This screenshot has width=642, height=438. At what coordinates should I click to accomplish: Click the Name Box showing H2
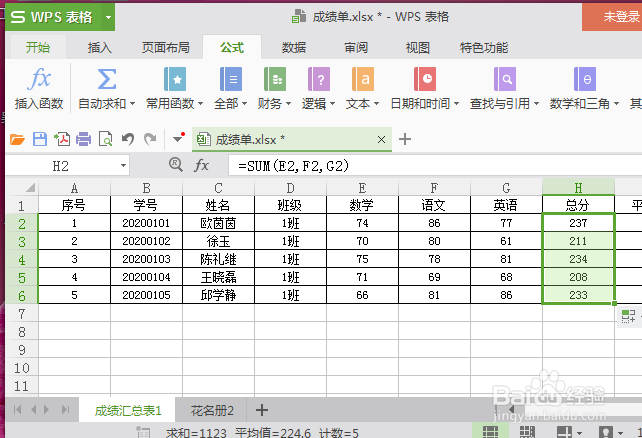click(x=60, y=166)
